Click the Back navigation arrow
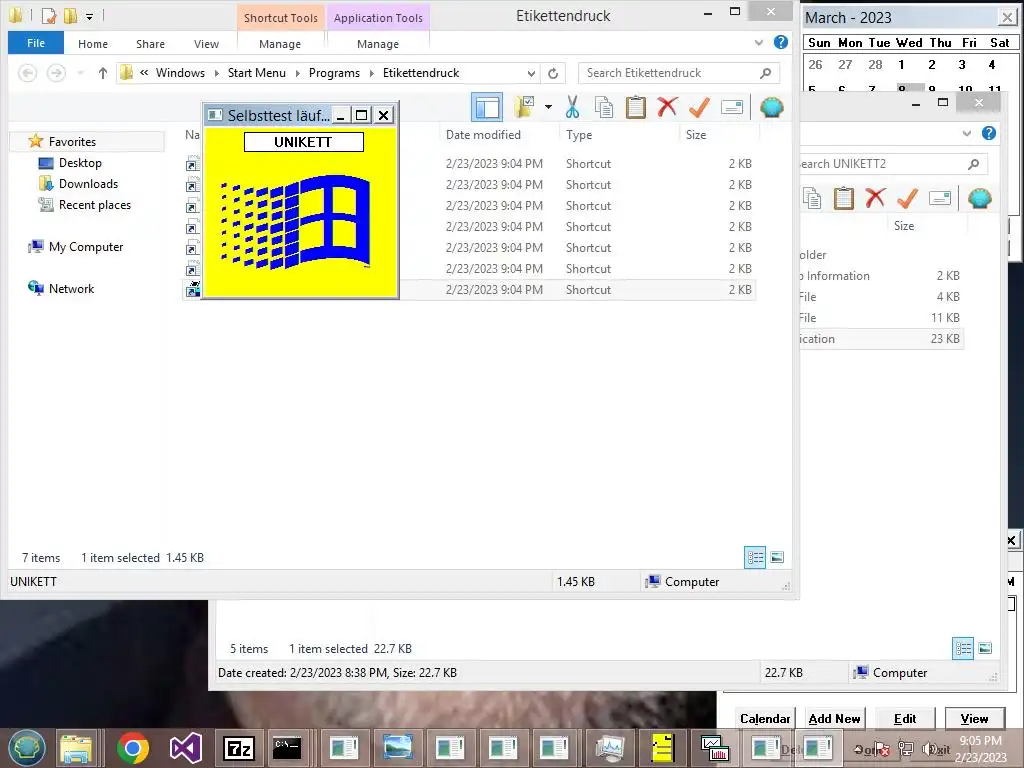Image resolution: width=1024 pixels, height=768 pixels. (27, 73)
